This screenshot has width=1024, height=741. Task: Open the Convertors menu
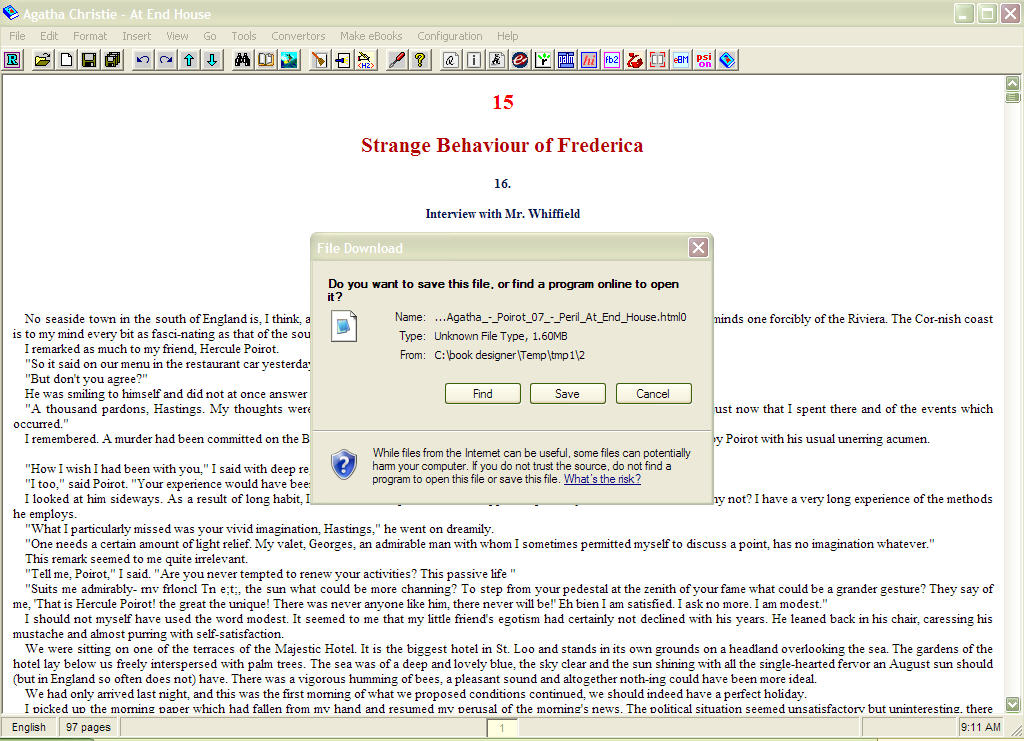[298, 36]
